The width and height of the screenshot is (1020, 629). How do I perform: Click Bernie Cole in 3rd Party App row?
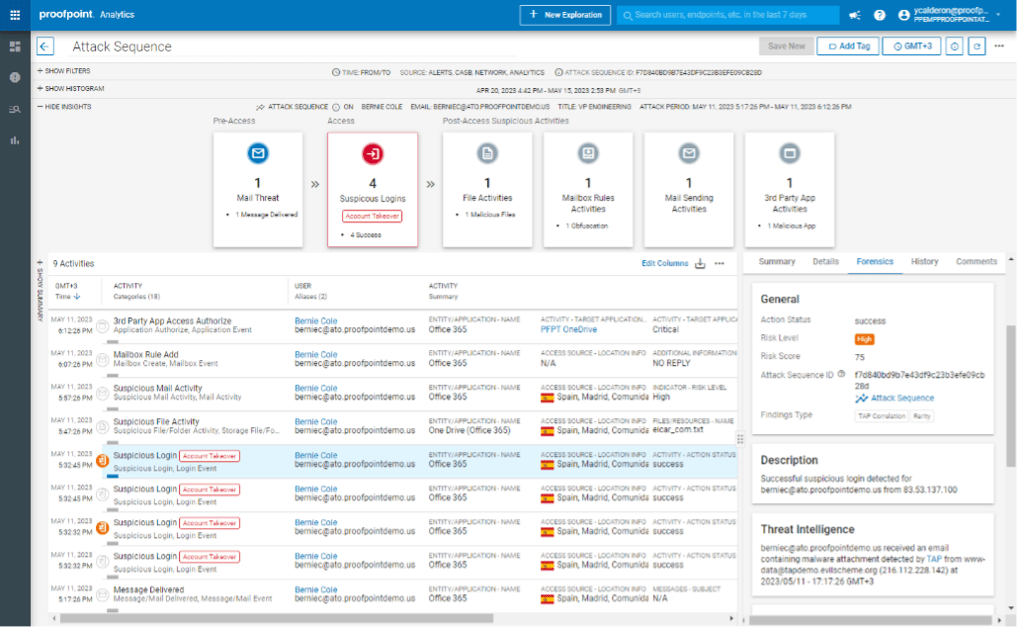tap(315, 321)
